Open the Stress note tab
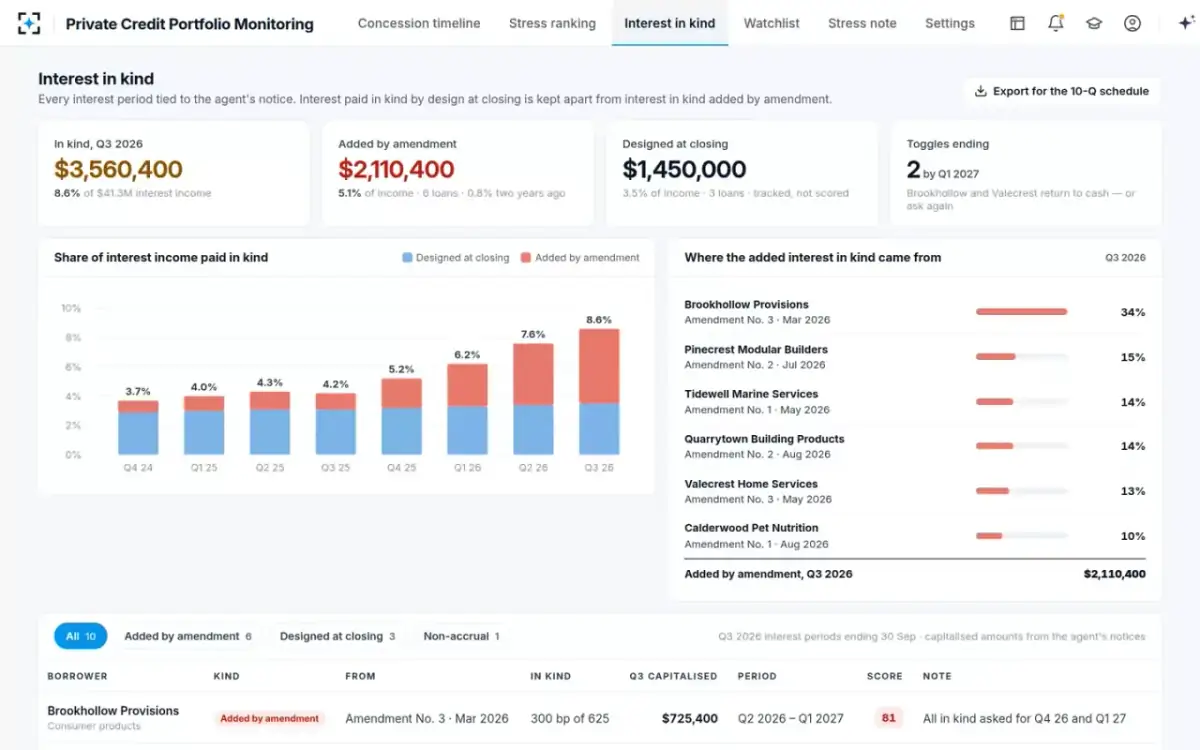 click(862, 23)
